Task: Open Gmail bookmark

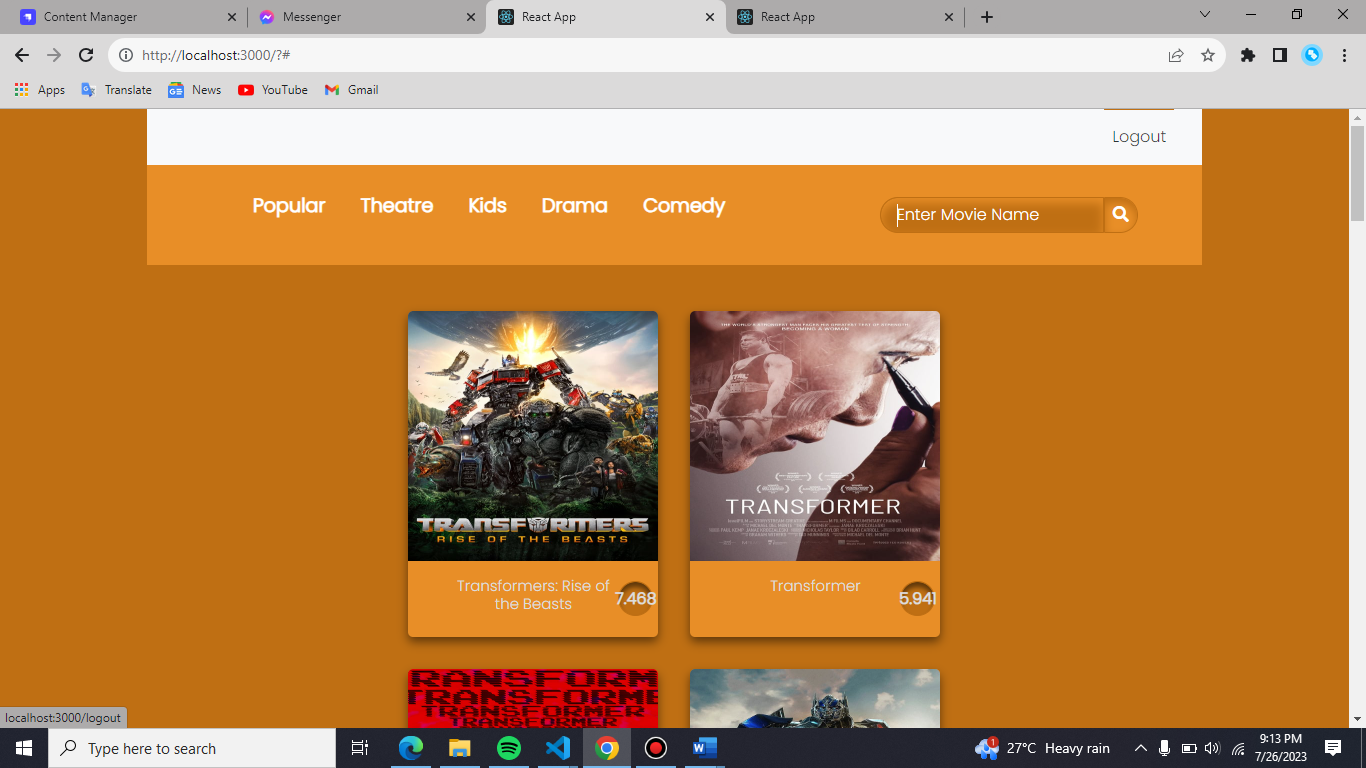Action: [x=351, y=90]
